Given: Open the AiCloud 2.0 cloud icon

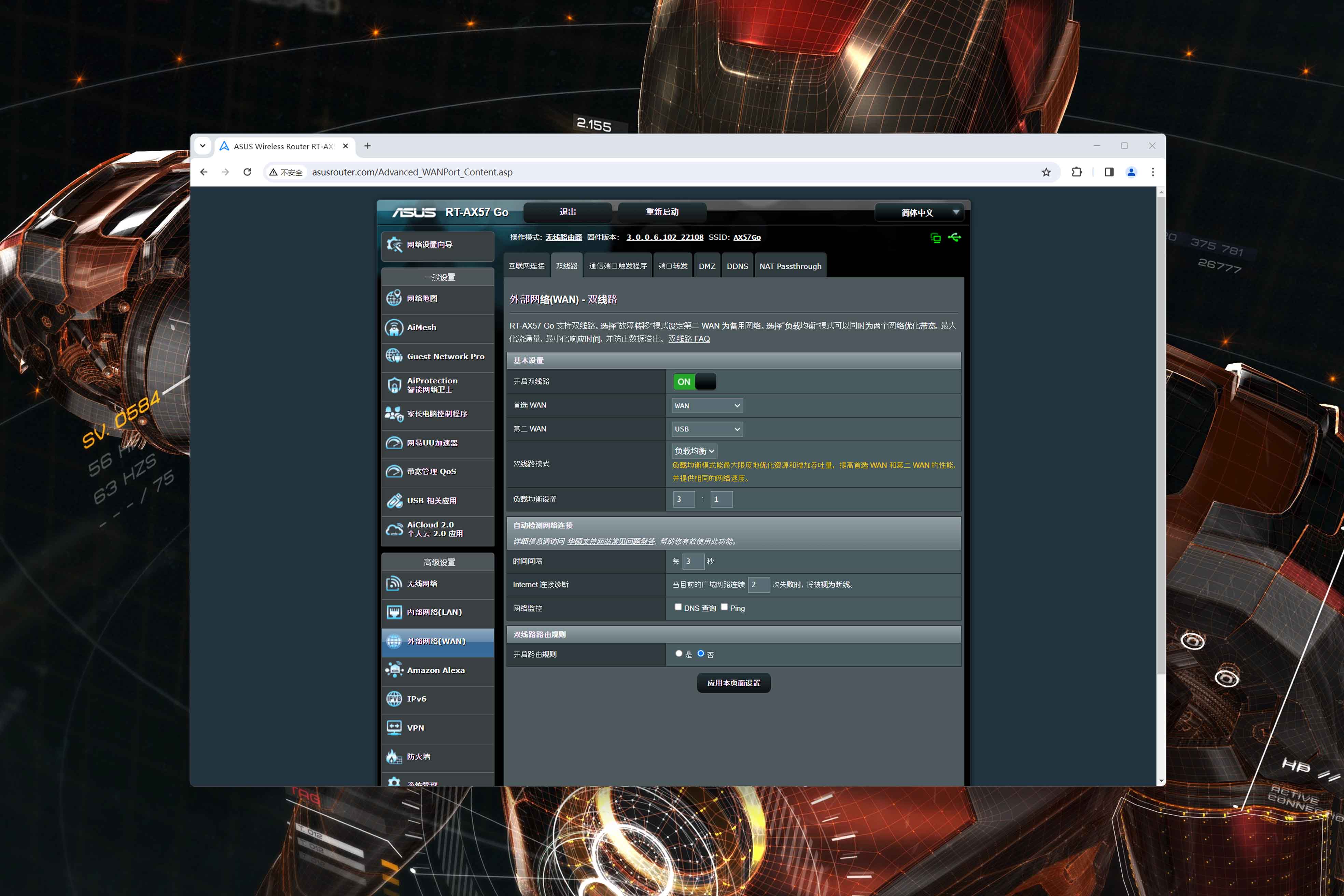Looking at the screenshot, I should point(394,529).
